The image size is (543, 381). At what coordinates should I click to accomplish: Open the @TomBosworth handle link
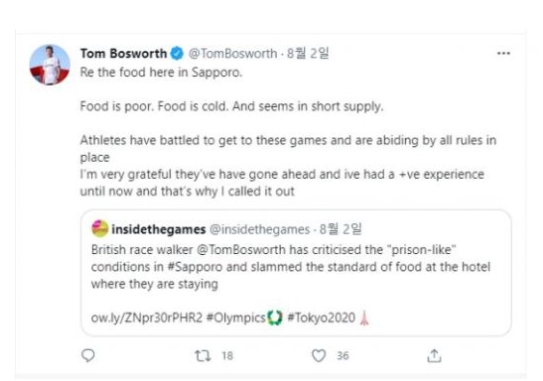(x=233, y=54)
